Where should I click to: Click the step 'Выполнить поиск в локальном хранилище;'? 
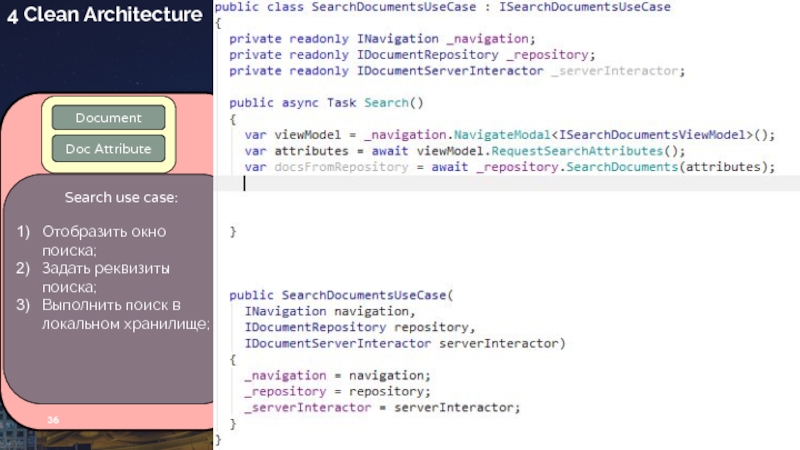pyautogui.click(x=126, y=314)
